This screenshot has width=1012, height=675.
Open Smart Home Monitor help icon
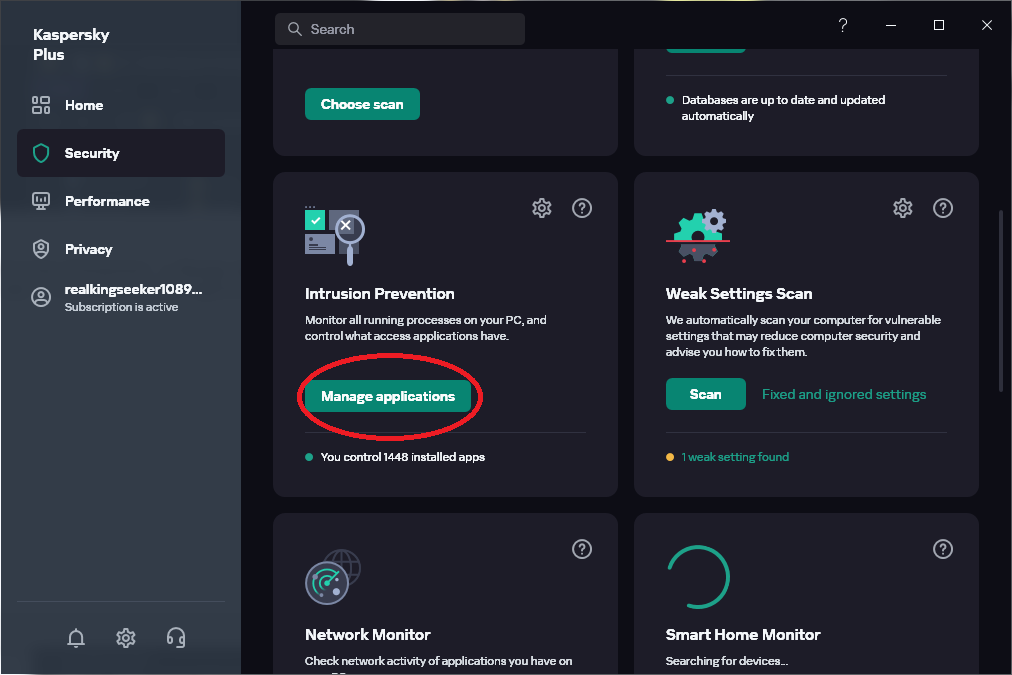click(x=943, y=549)
